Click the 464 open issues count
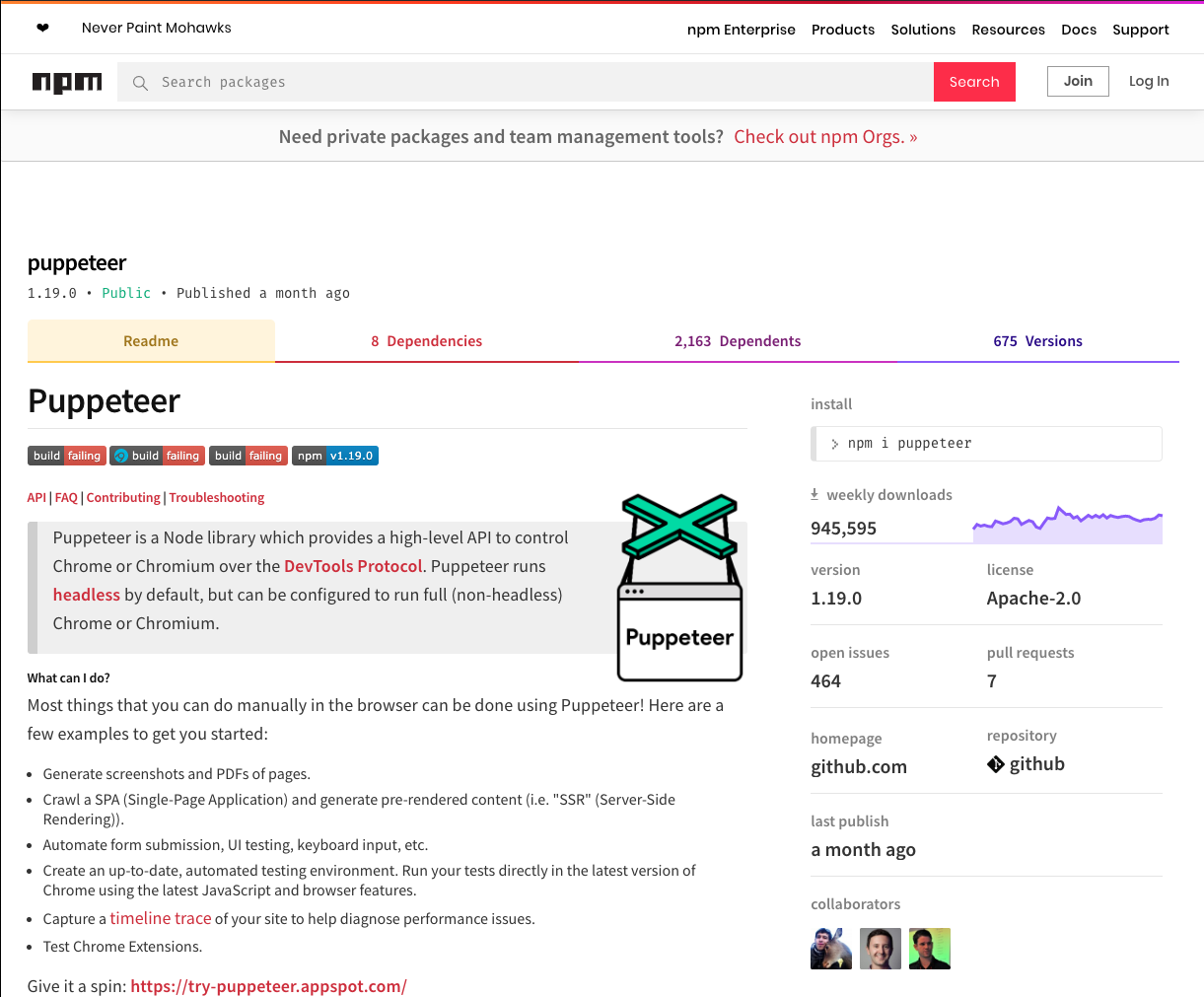The width and height of the screenshot is (1204, 997). (x=825, y=681)
